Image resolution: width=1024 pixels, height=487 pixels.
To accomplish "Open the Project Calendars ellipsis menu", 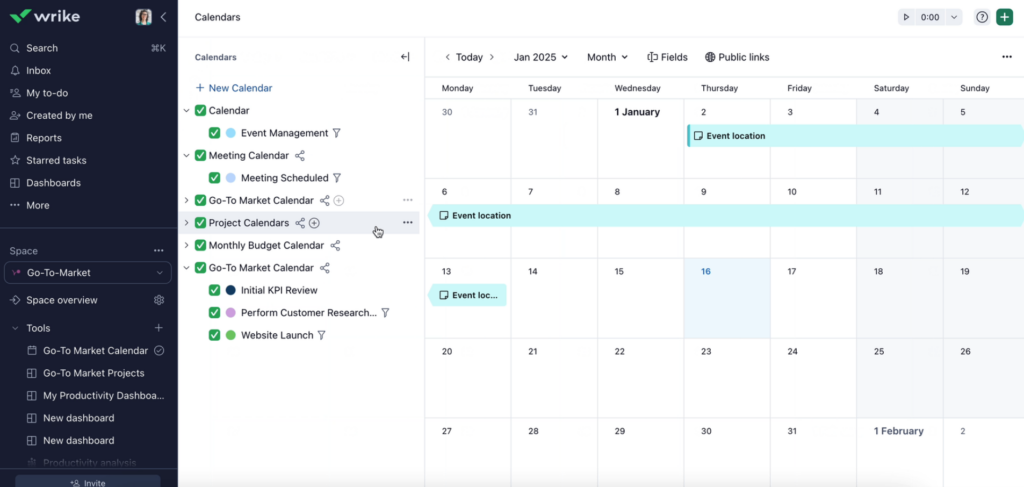I will tap(408, 223).
